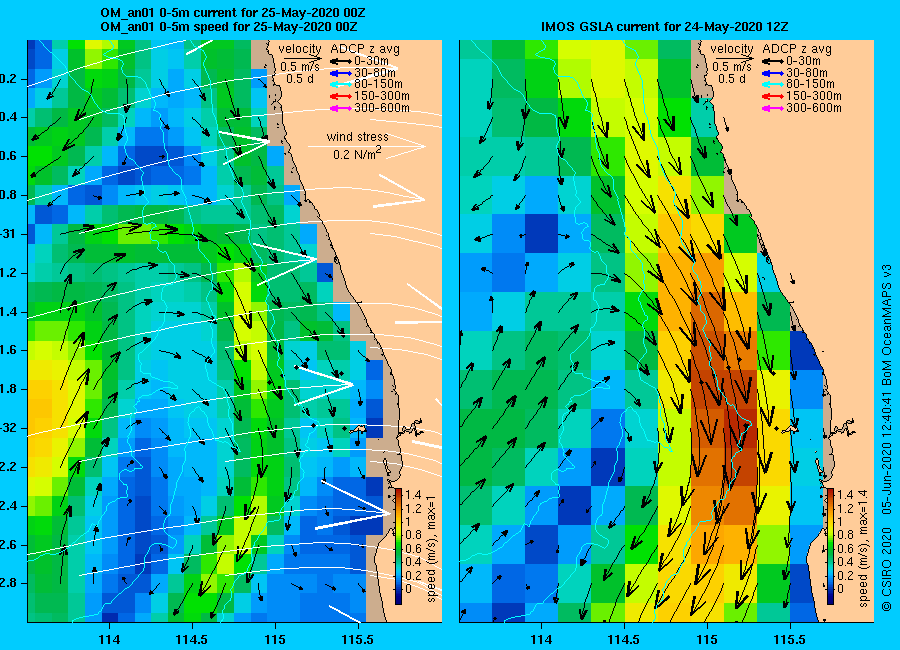
Task: Click the '0' value on the OM_an01 colorbar
Action: [x=408, y=589]
